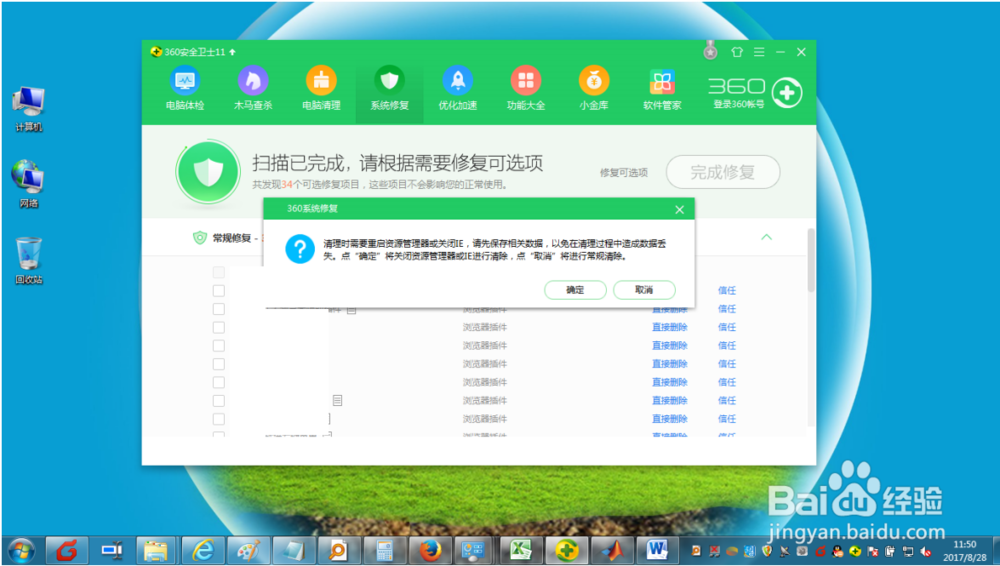Collapse the 常规修复 section chevron
The width and height of the screenshot is (1000, 566).
(x=767, y=237)
